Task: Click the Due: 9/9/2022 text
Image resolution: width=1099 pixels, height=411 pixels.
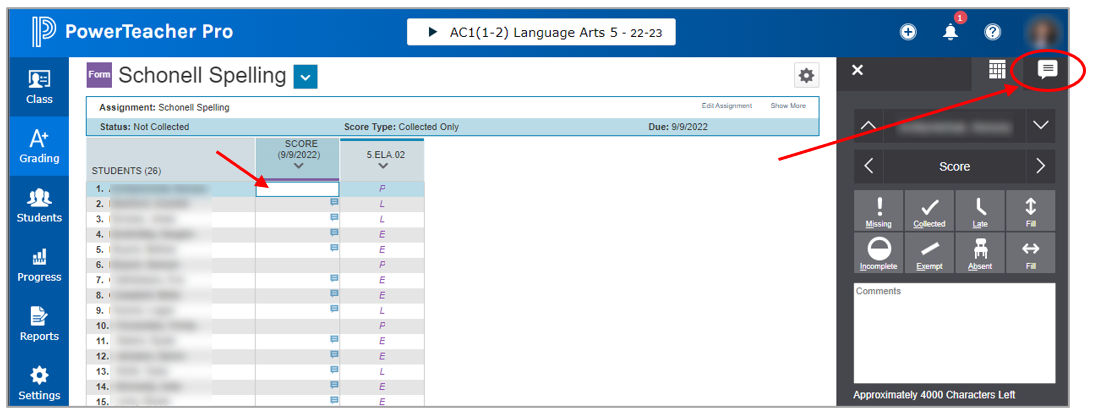Action: 679,127
